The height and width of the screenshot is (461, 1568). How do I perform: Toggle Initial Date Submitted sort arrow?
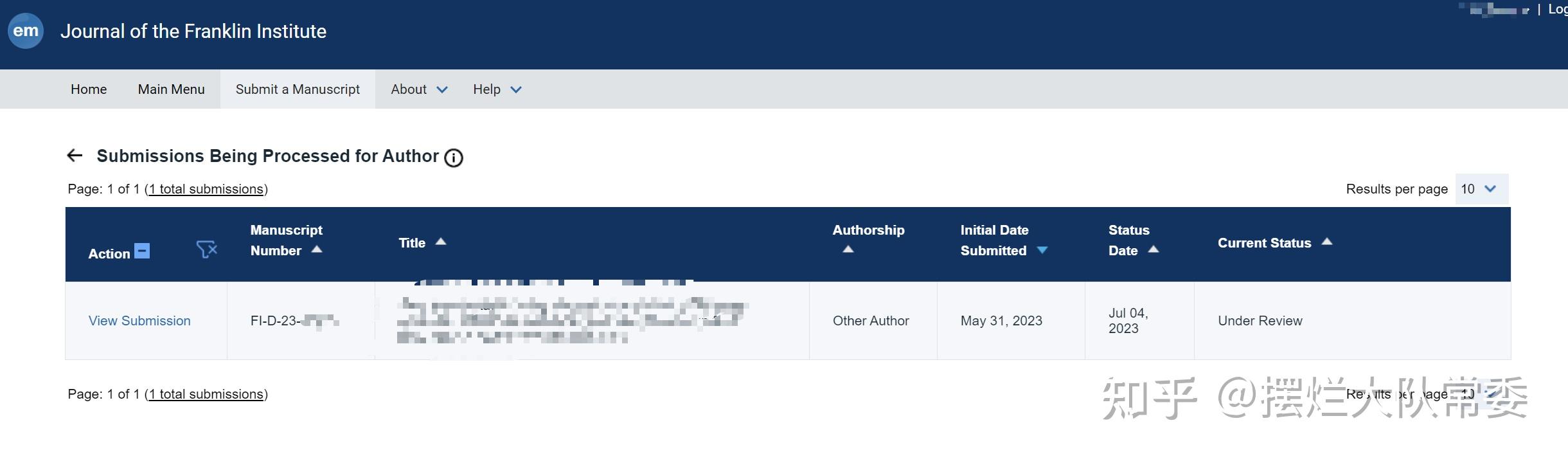point(1042,250)
